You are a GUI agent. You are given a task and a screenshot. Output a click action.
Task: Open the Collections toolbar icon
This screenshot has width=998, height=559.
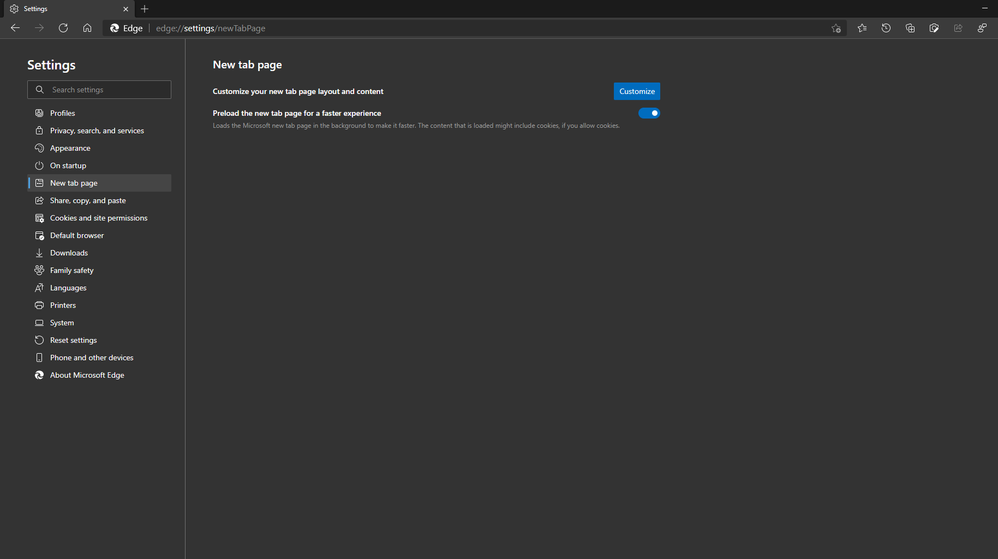pos(910,28)
